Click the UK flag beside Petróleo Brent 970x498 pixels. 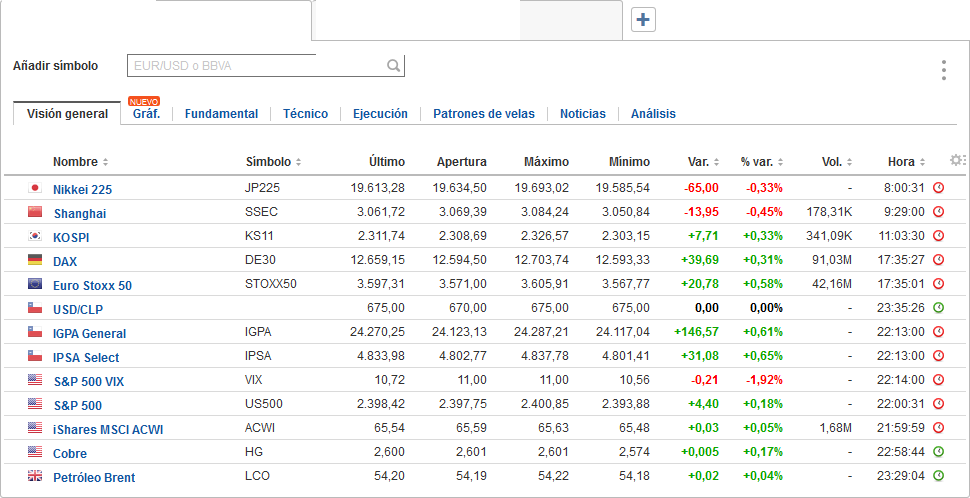pyautogui.click(x=35, y=476)
